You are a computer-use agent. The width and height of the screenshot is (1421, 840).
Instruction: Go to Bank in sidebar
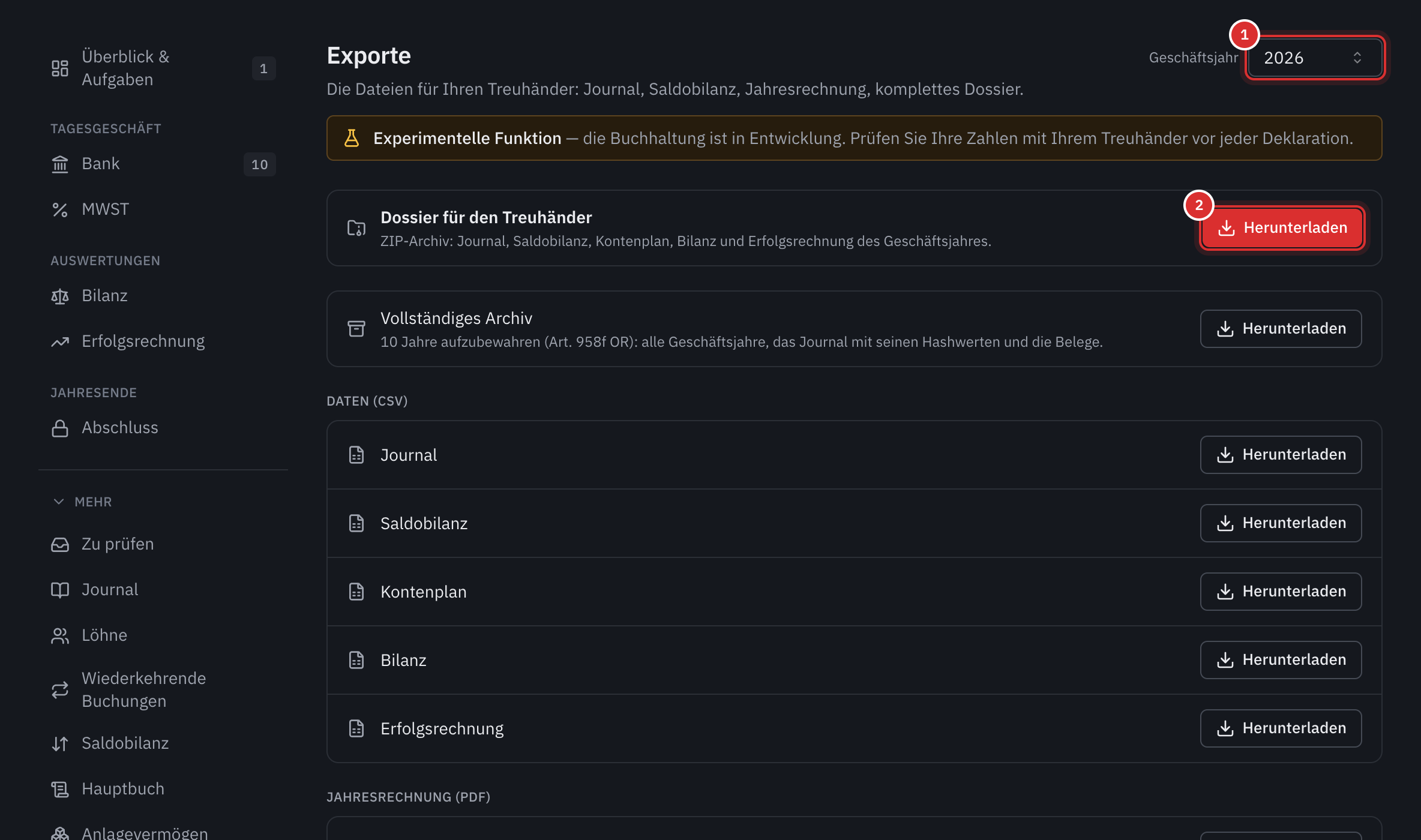[163, 164]
